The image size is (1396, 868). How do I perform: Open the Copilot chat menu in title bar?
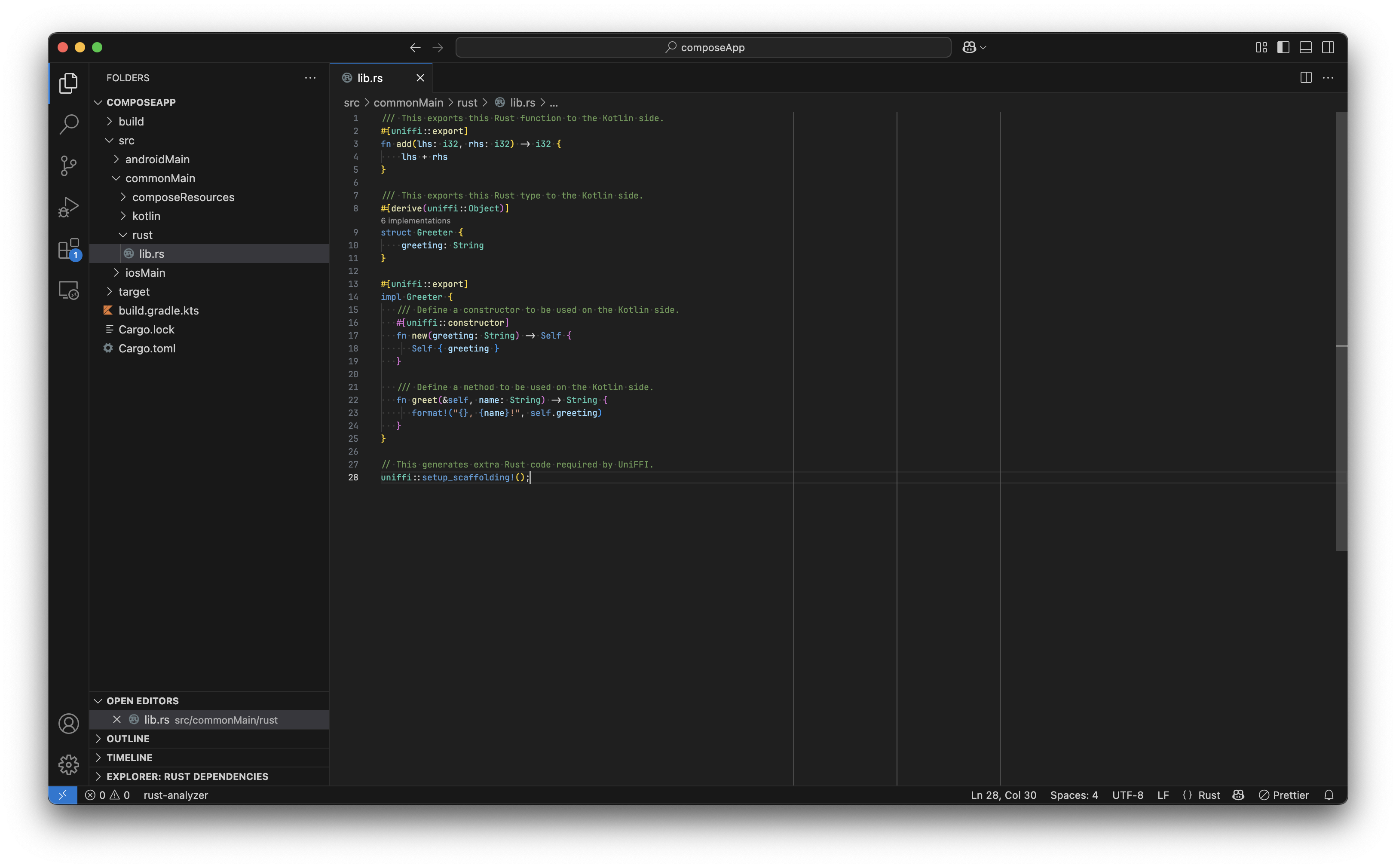click(974, 47)
